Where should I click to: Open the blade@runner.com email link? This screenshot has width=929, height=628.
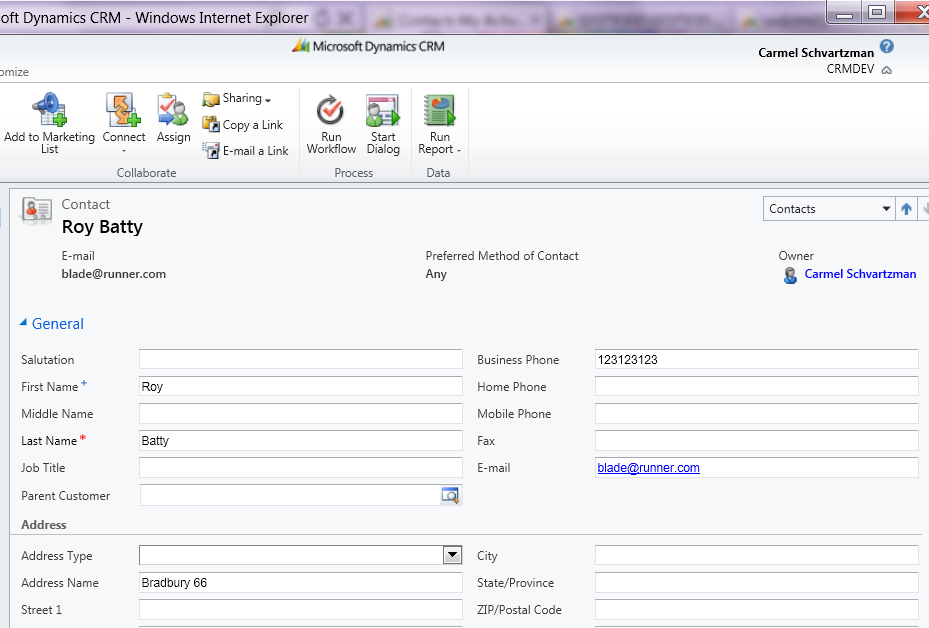click(648, 467)
